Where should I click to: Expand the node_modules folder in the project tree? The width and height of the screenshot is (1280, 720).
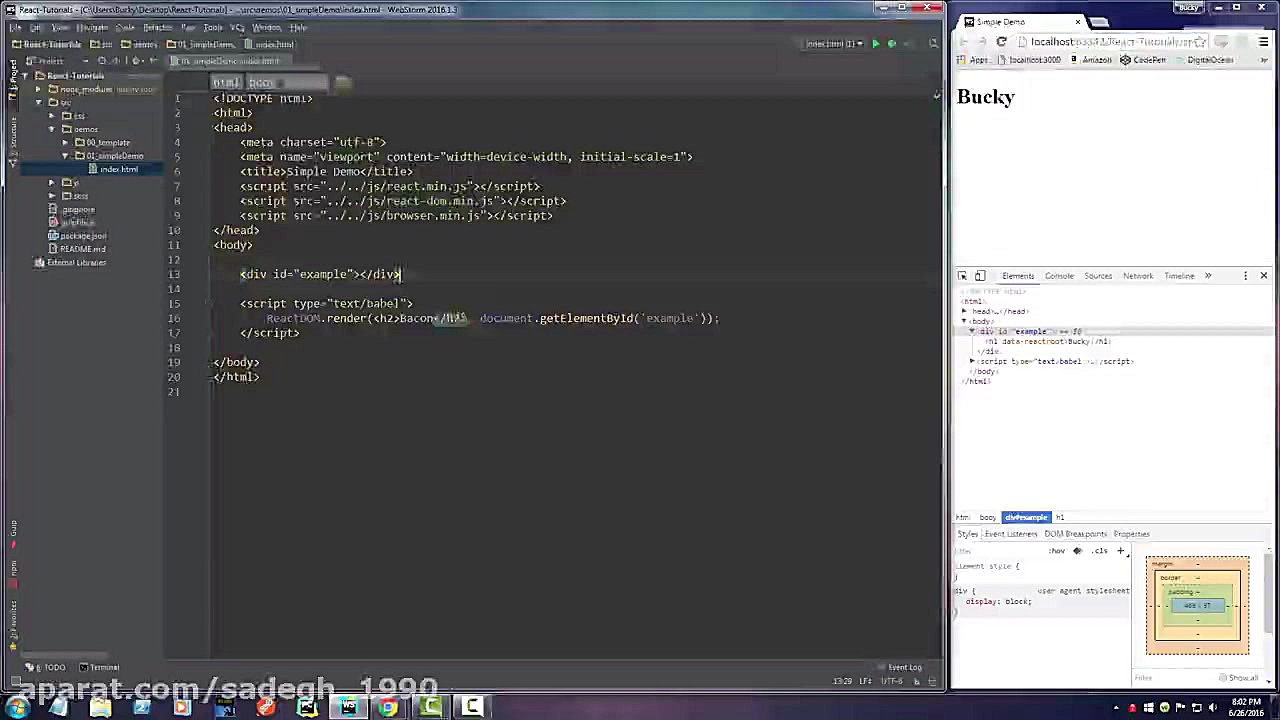(38, 89)
